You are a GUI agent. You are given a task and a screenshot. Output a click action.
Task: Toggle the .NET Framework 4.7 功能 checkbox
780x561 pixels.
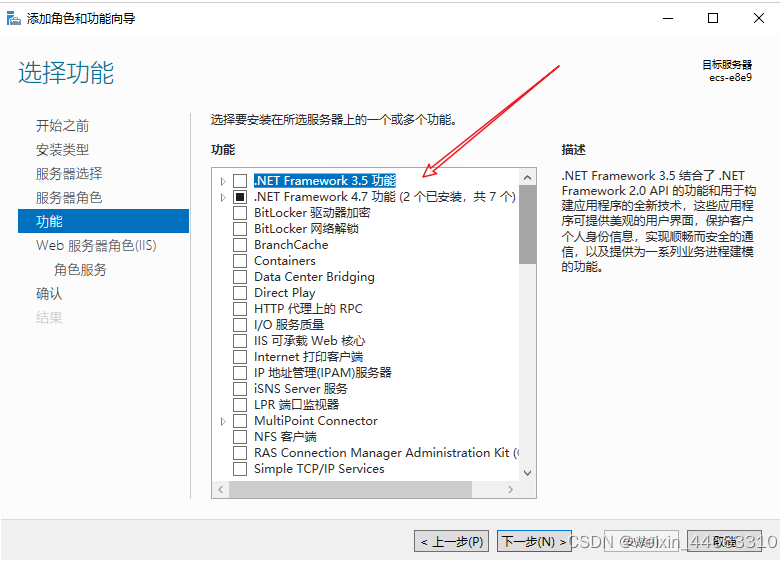tap(240, 197)
